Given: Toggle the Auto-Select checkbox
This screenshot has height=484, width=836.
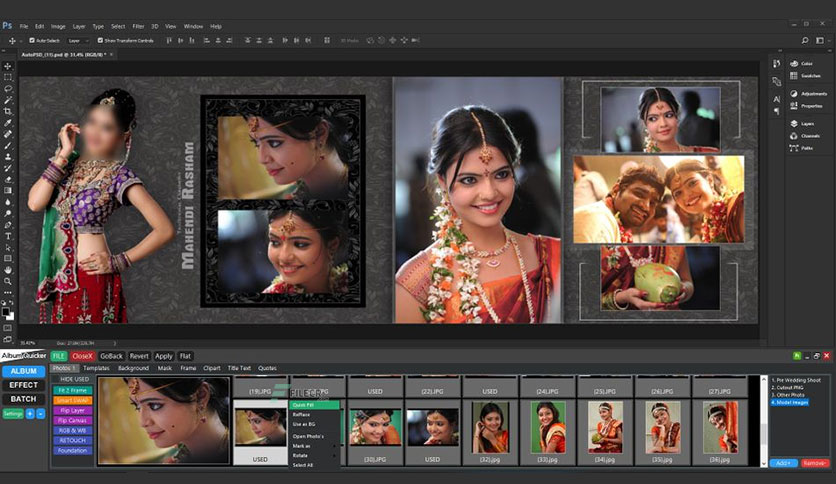Looking at the screenshot, I should click(32, 41).
